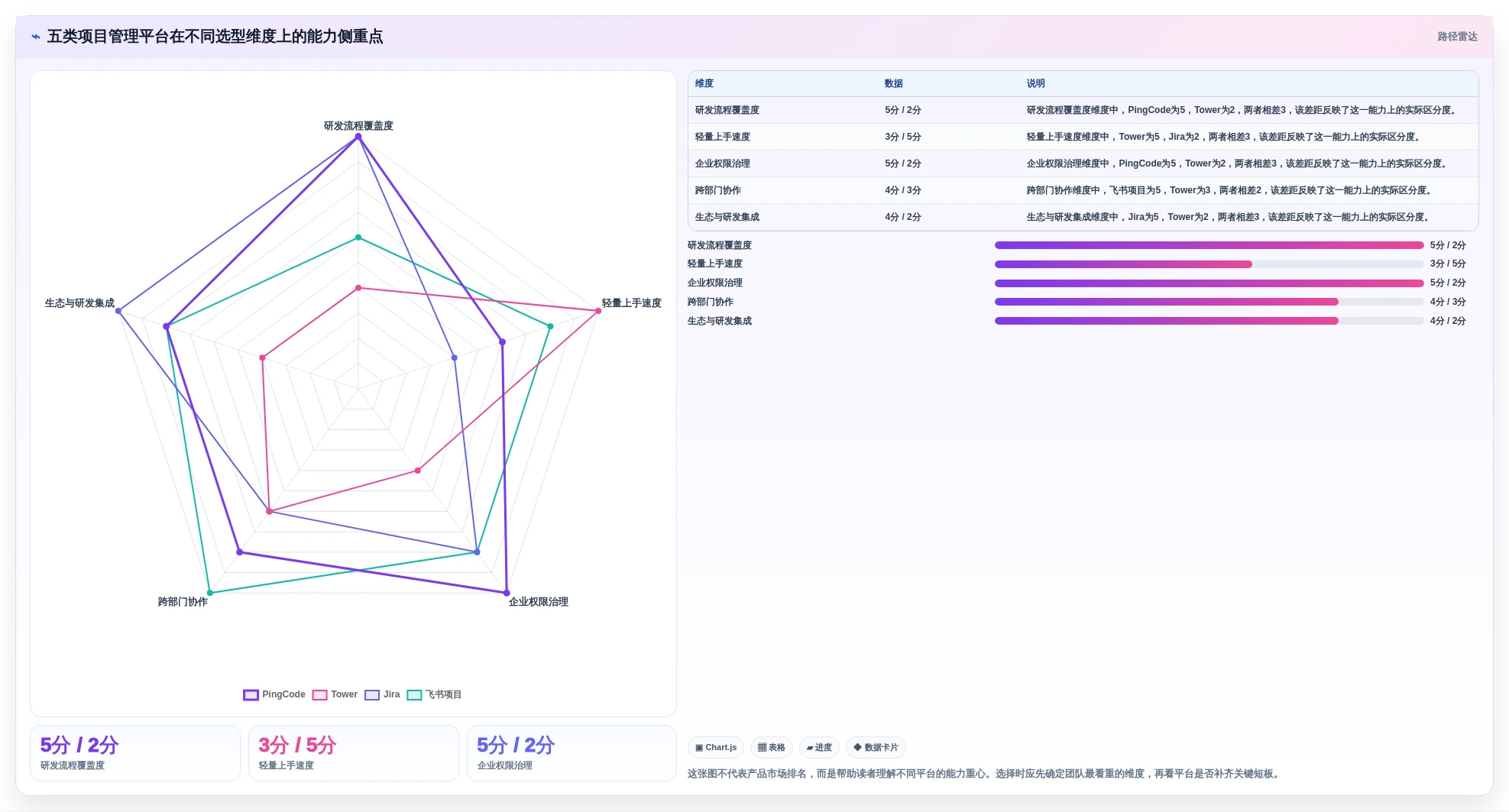Click the Jira data point on 生态与研发集成 axis
Screen dimensions: 1509x812
118,311
